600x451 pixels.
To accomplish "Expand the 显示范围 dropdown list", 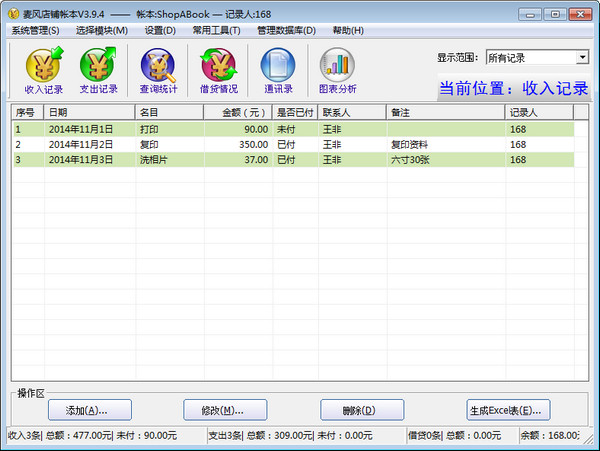I will (x=581, y=58).
